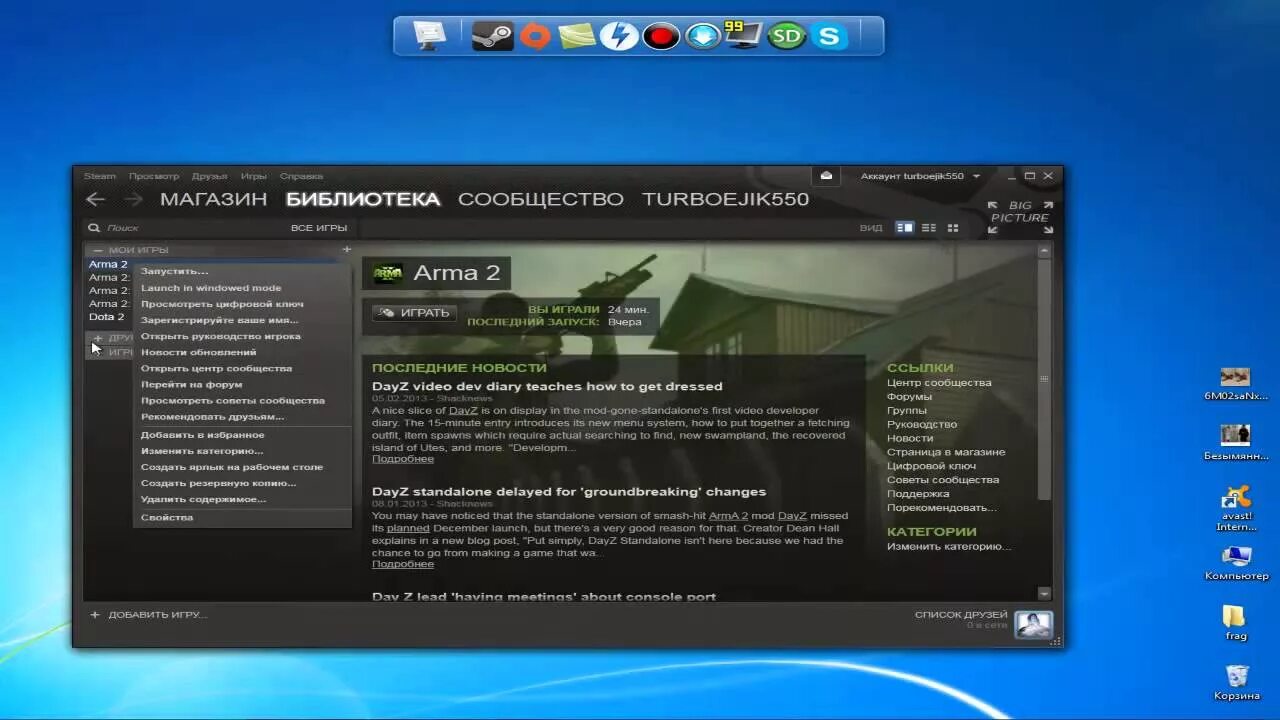1280x720 pixels.
Task: Open the Steam inbox envelope icon
Action: pos(826,176)
